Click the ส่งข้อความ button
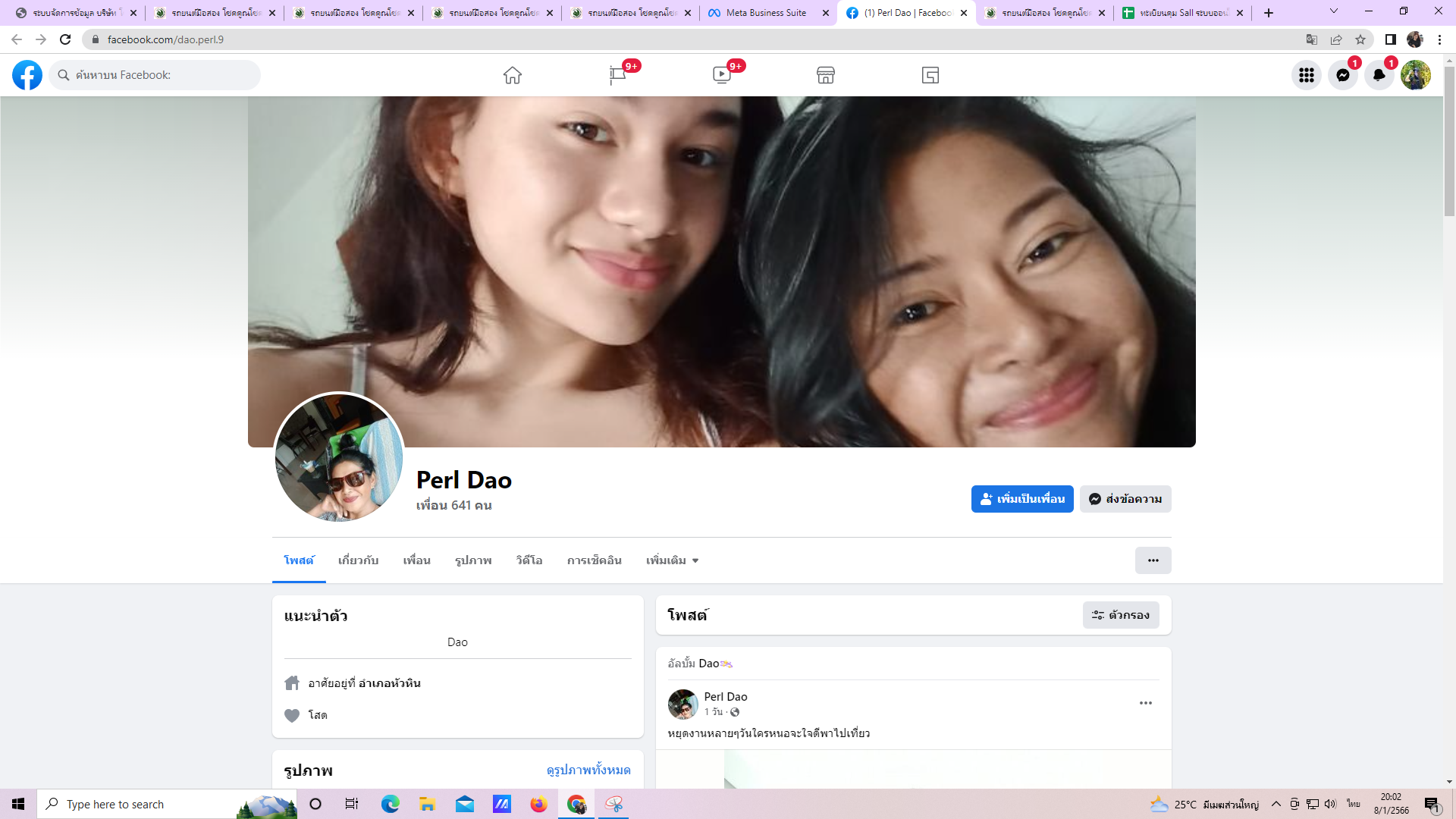1456x819 pixels. tap(1125, 499)
